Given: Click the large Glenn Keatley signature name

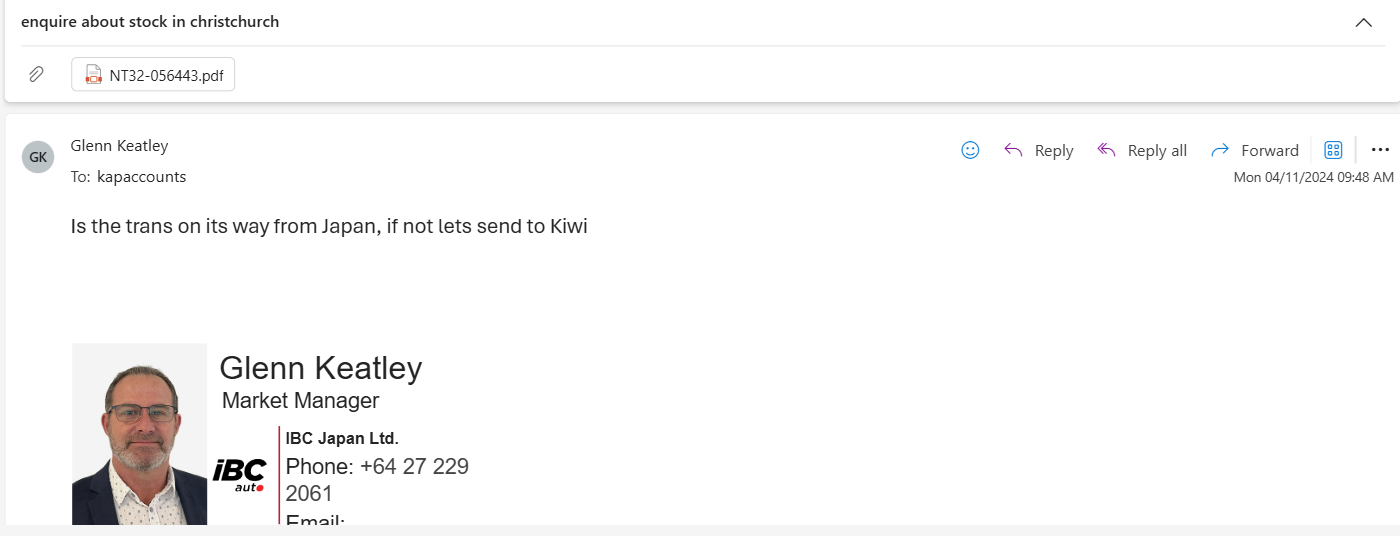Looking at the screenshot, I should (321, 368).
